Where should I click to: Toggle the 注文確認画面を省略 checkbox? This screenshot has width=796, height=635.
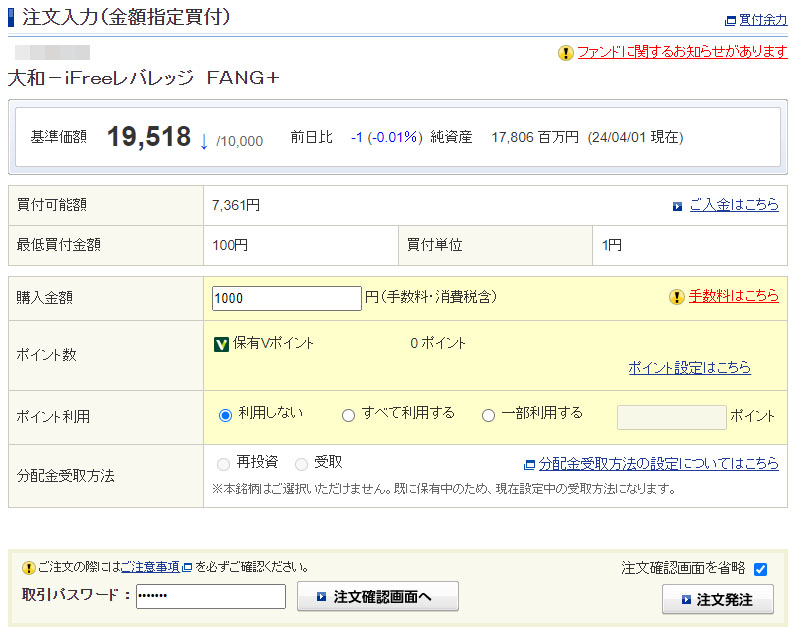point(760,569)
